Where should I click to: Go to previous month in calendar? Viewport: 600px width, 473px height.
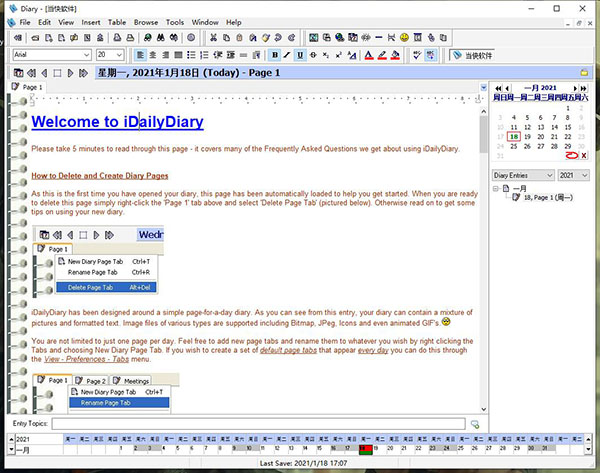[507, 88]
